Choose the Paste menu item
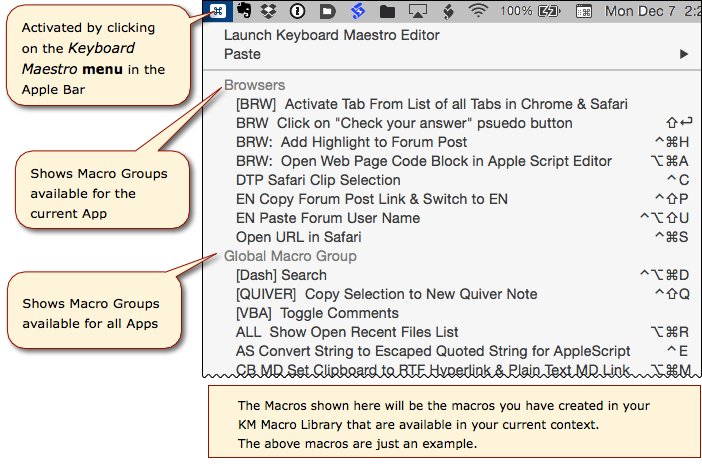 point(242,54)
